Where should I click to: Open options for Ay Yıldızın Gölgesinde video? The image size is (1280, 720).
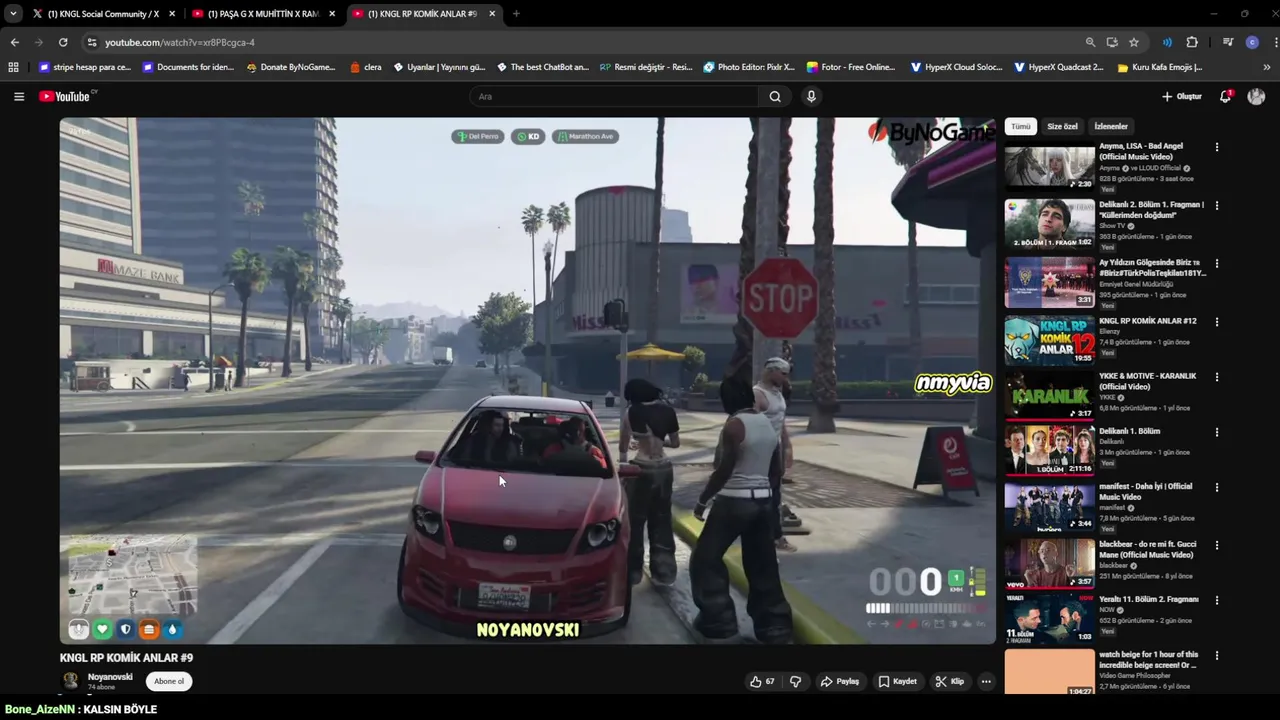[x=1217, y=263]
